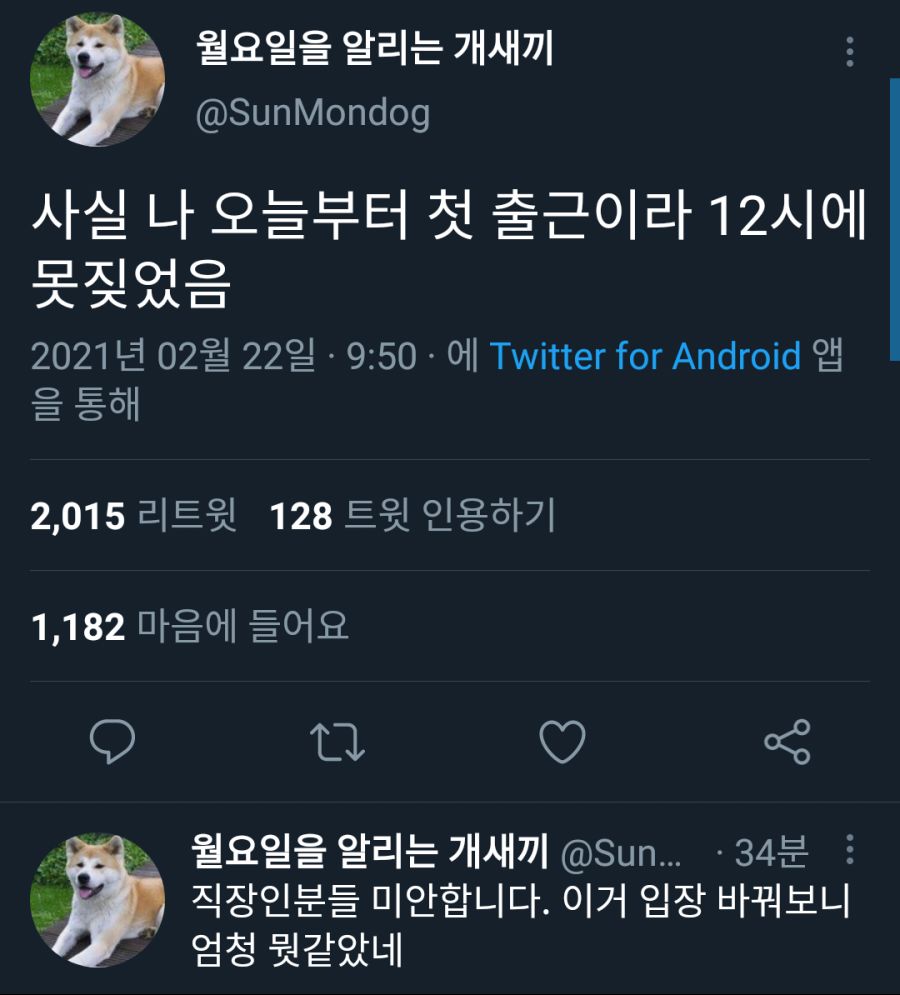Open the Twitter for Android link
Screen dimensions: 900x995
[x=645, y=355]
